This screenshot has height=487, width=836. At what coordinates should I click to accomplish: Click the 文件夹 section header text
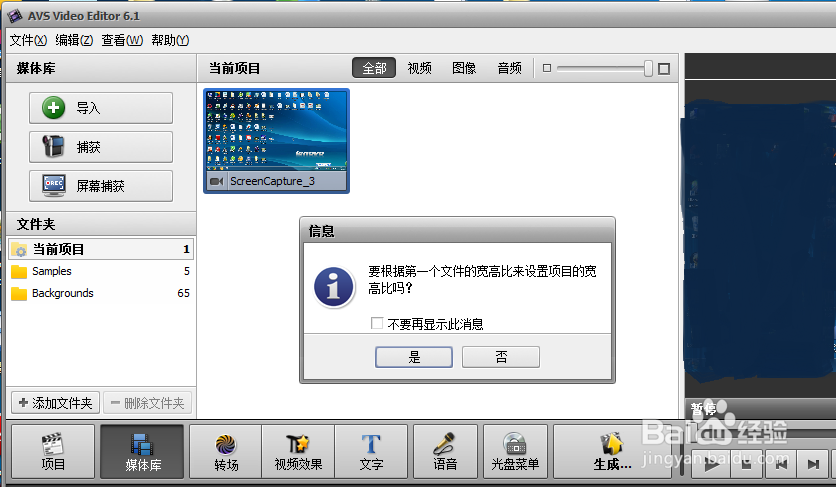click(x=36, y=224)
